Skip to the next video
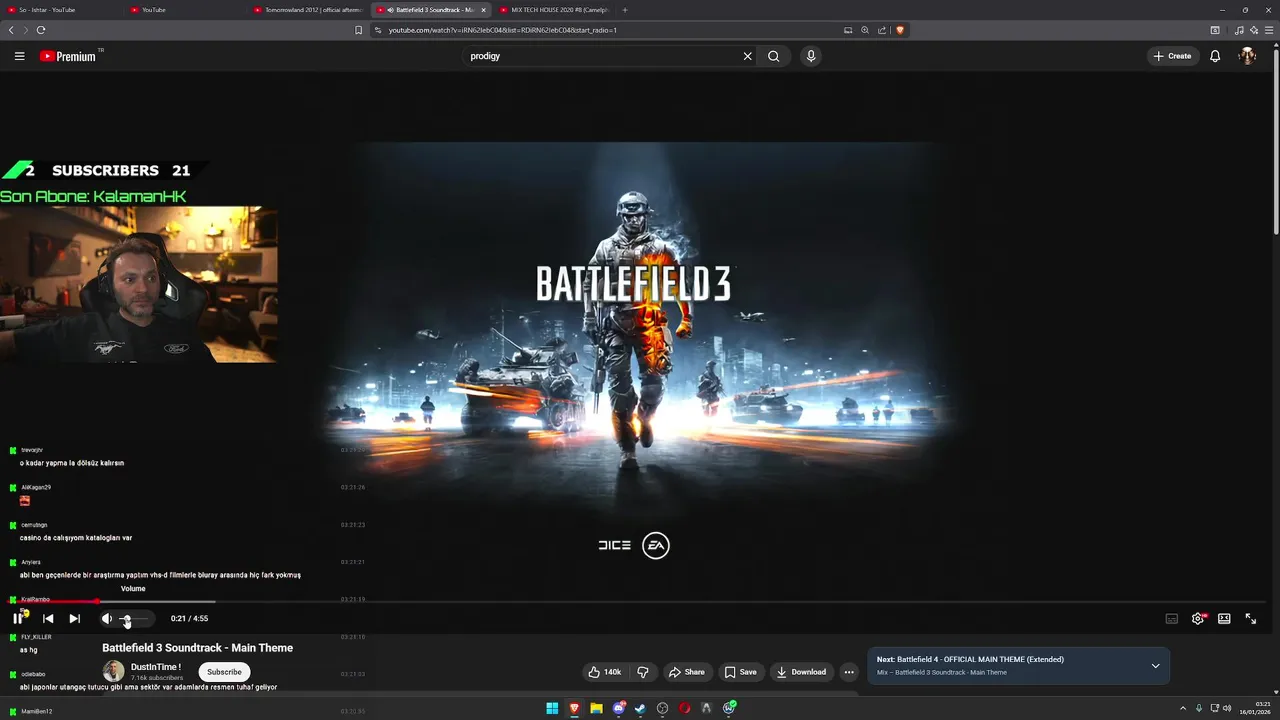The width and height of the screenshot is (1280, 720). click(x=74, y=619)
